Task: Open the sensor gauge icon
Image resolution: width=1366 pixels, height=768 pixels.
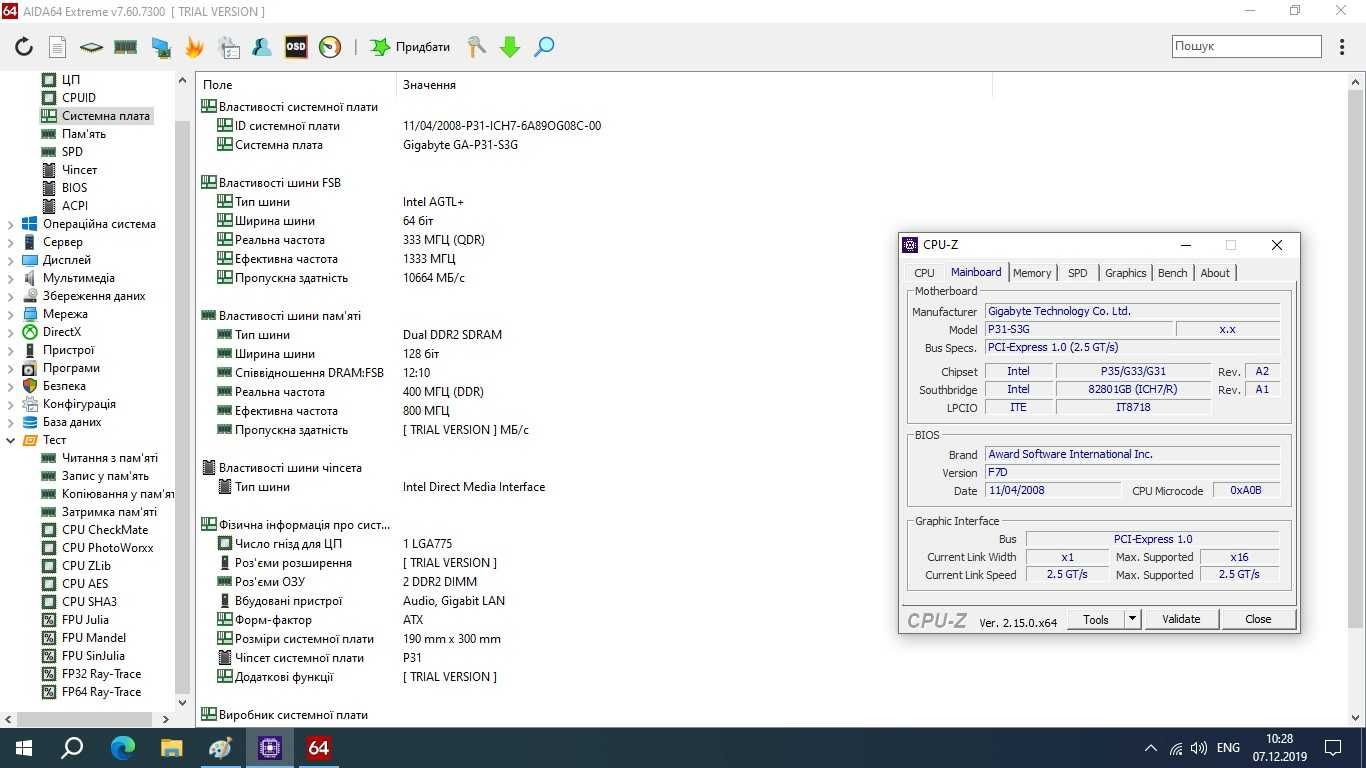Action: pos(330,47)
